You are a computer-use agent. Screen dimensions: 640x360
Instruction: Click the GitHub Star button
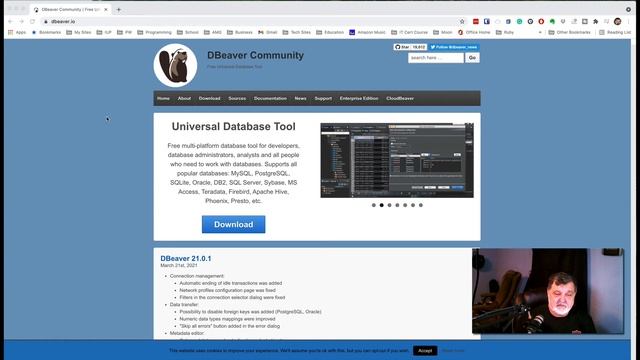click(x=402, y=47)
